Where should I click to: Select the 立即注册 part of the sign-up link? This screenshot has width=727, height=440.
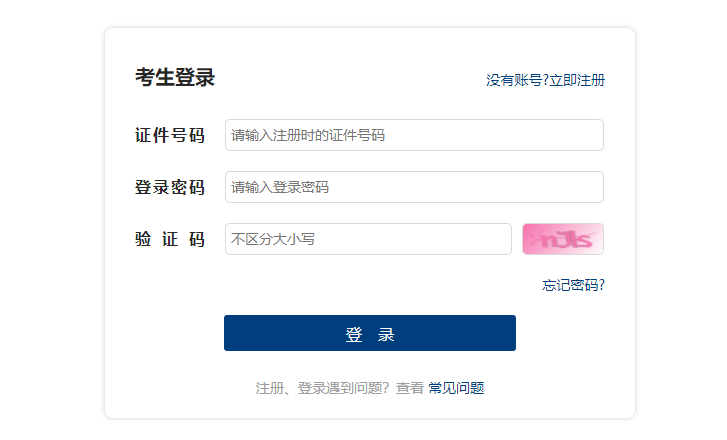pyautogui.click(x=577, y=80)
